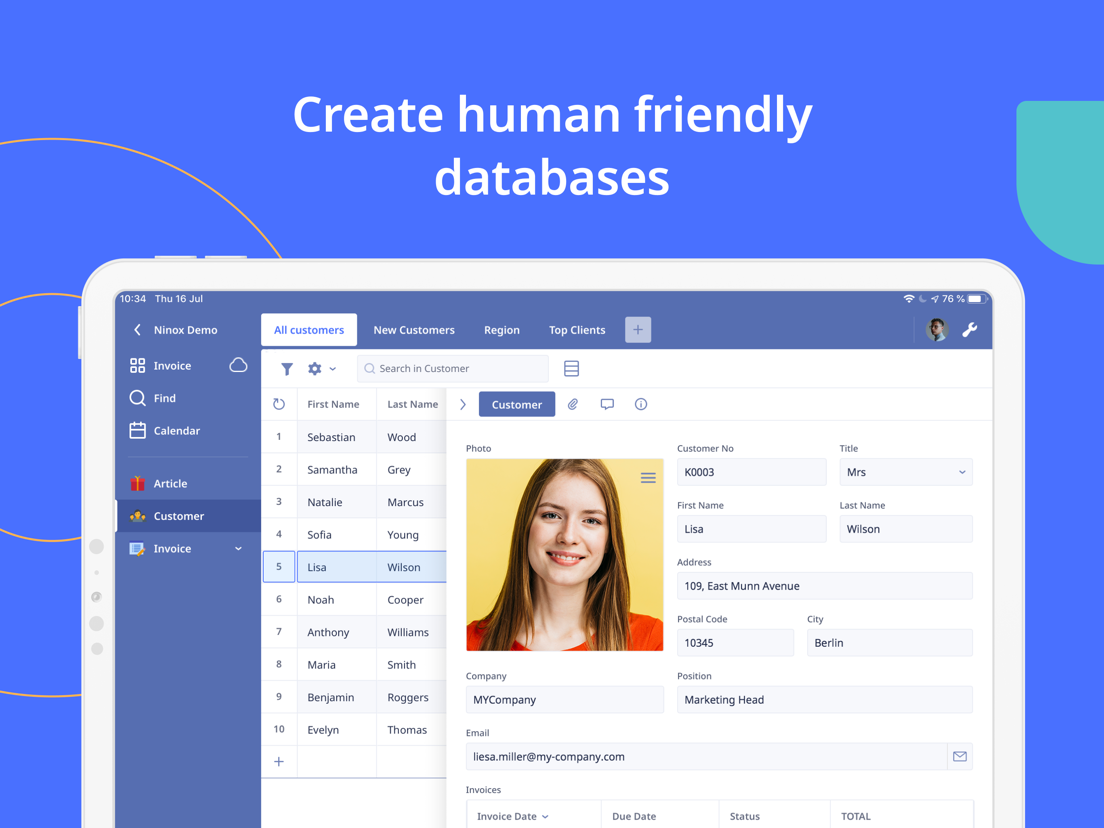
Task: Select the Samantha cell
Action: [337, 470]
